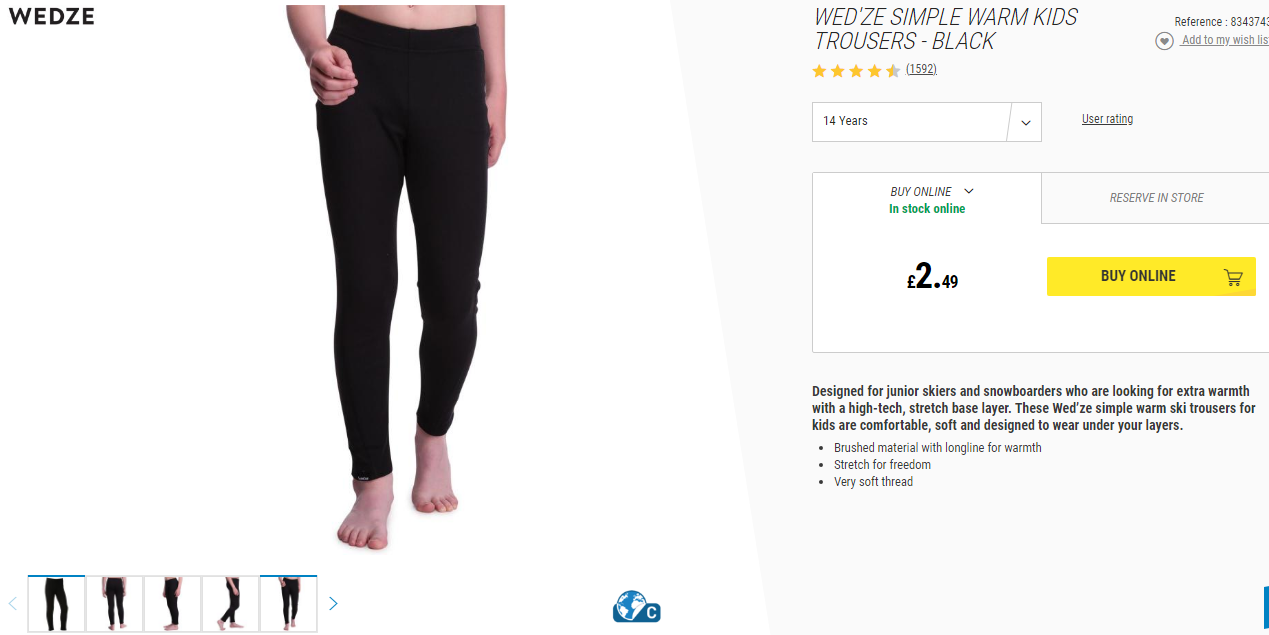
Task: Open the User rating link
Action: [x=1107, y=119]
